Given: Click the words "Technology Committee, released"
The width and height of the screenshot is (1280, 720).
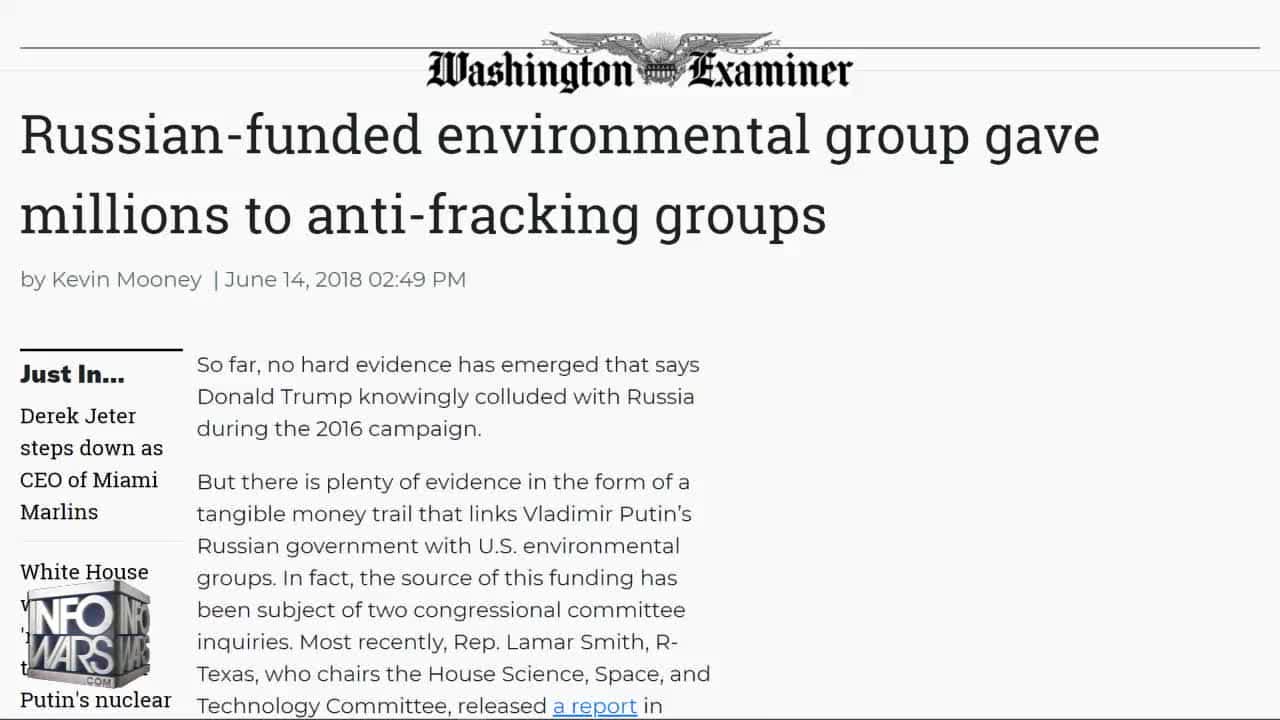Looking at the screenshot, I should (x=371, y=706).
